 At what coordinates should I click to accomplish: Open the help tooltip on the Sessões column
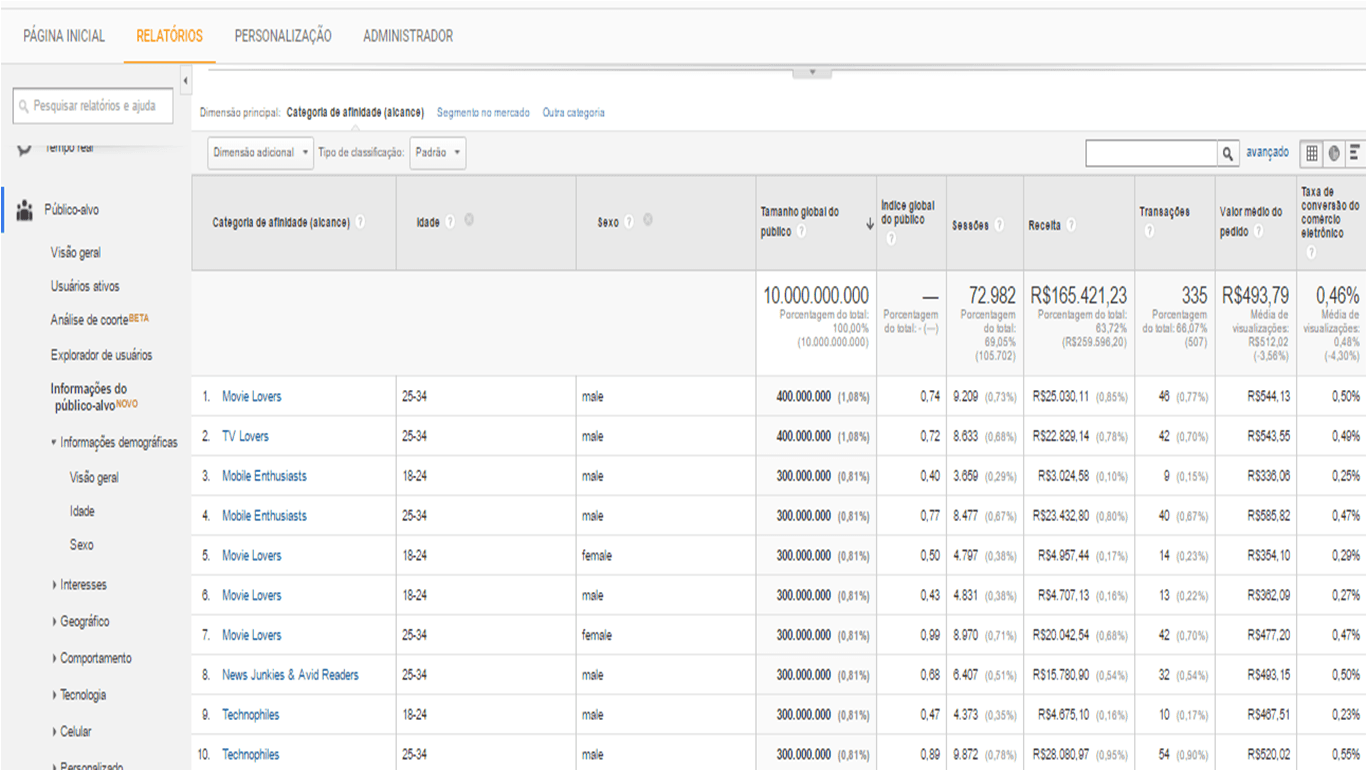(x=999, y=226)
